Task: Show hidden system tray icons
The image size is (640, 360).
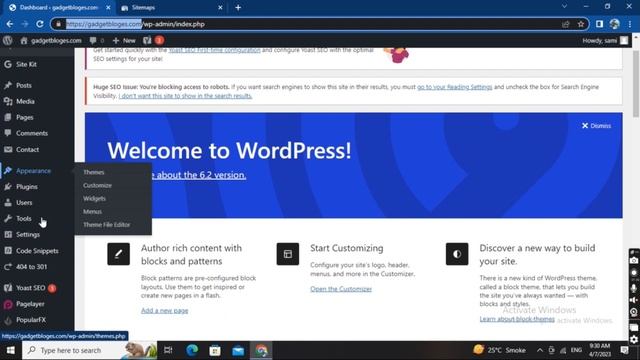Action: pyautogui.click(x=540, y=350)
